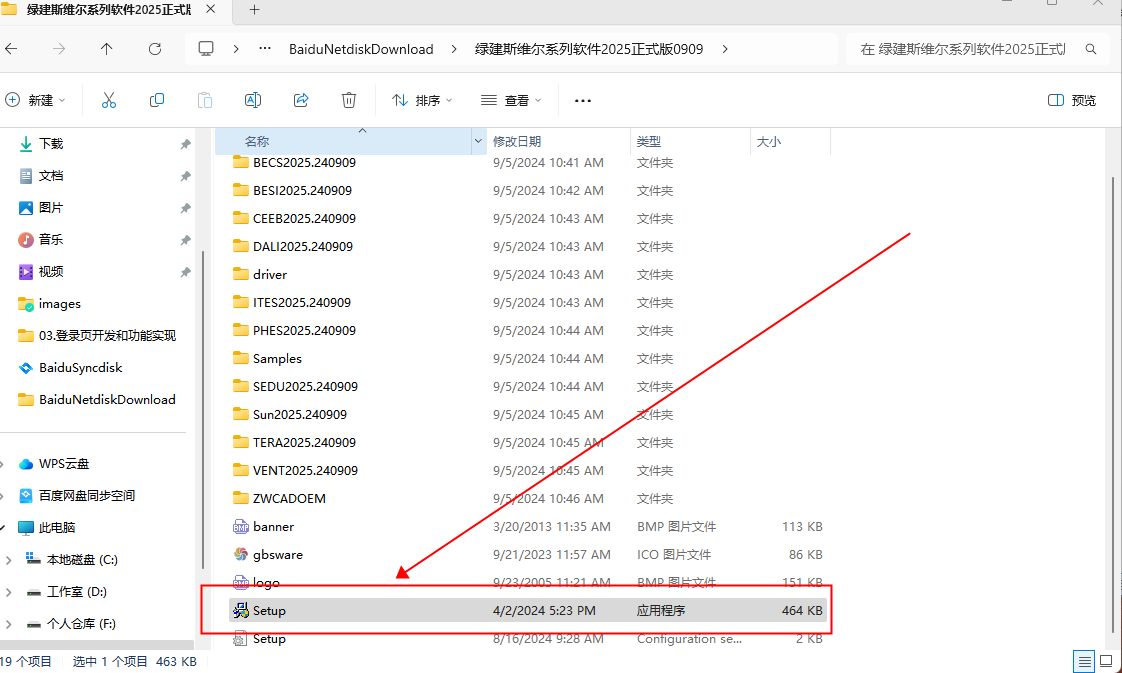This screenshot has width=1122, height=673.
Task: Unpin the 下载 folder from sidebar
Action: tap(185, 143)
